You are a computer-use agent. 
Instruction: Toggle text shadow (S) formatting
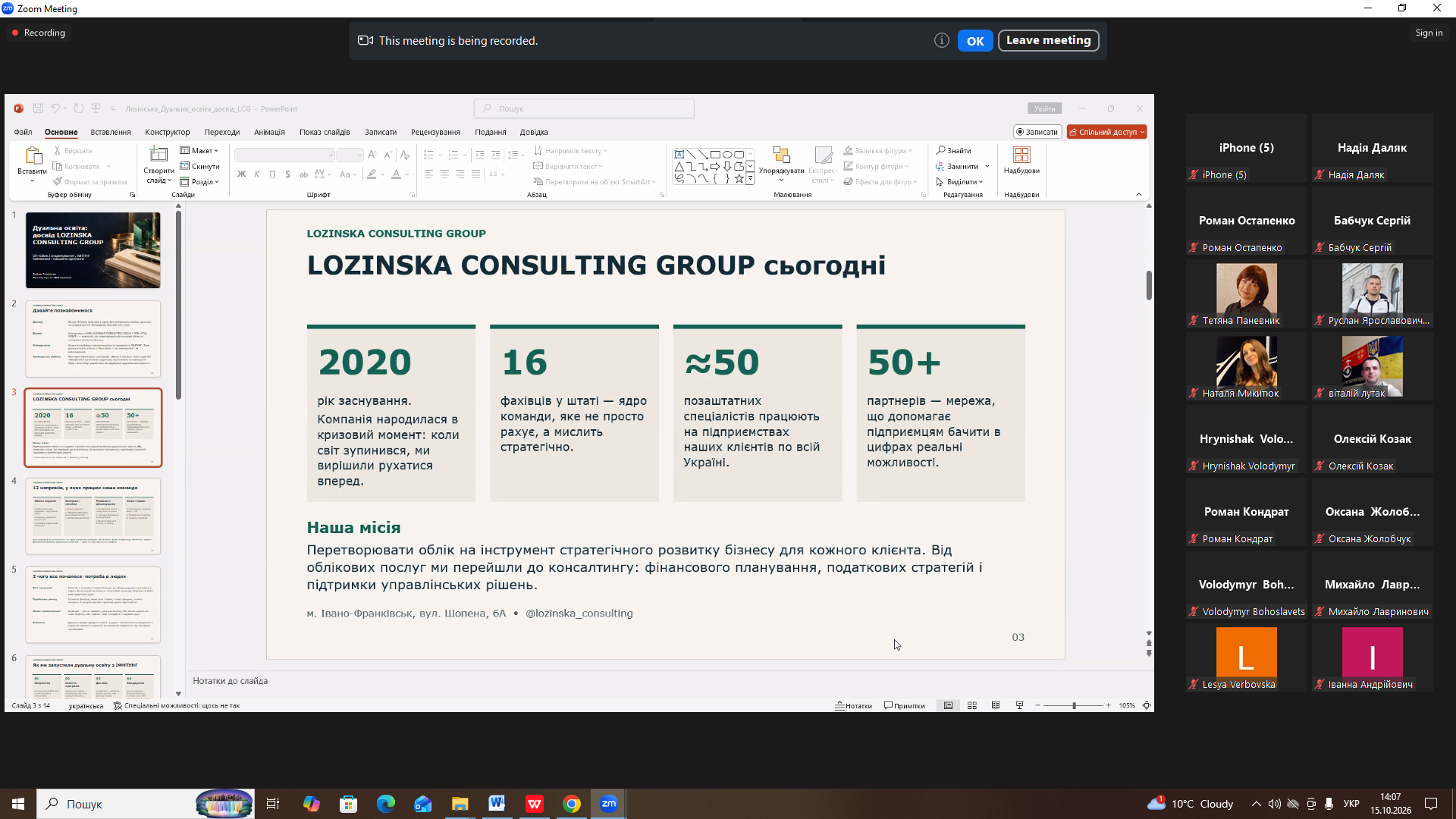[x=287, y=174]
